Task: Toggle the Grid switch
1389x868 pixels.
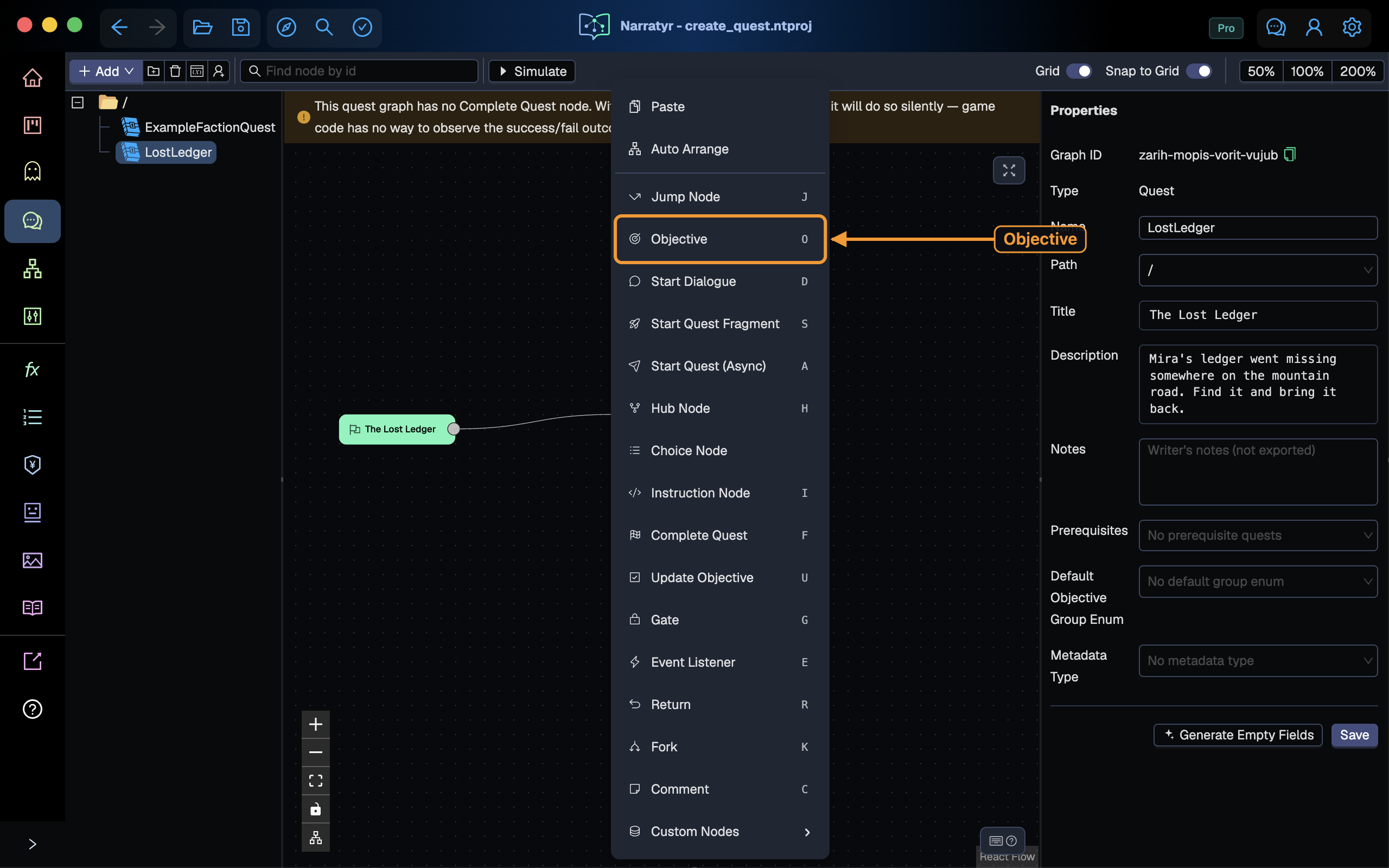Action: (1079, 71)
